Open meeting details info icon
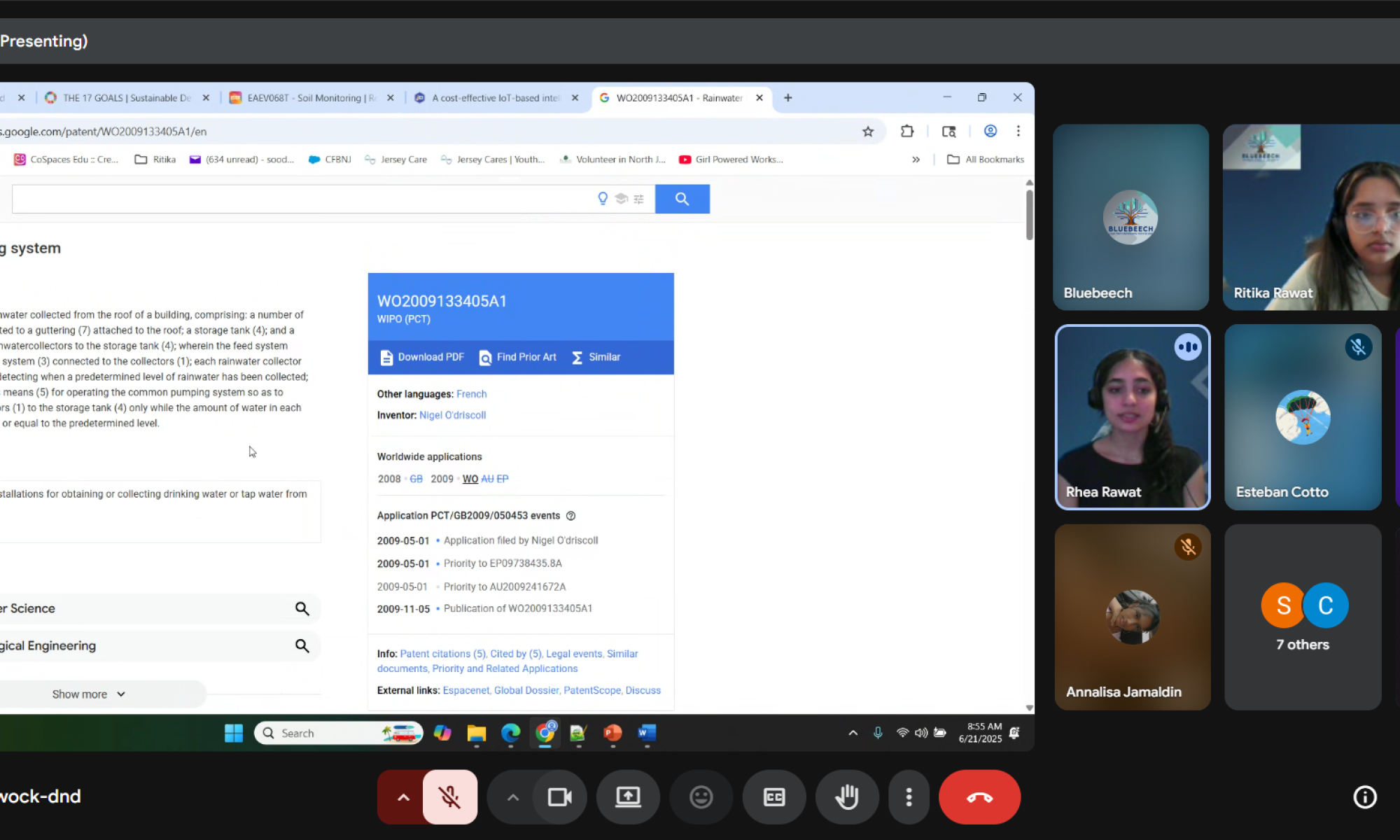1400x840 pixels. 1364,797
